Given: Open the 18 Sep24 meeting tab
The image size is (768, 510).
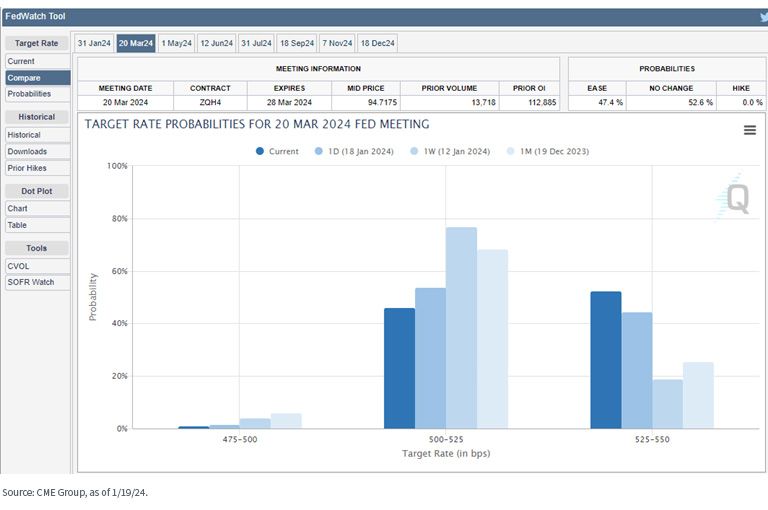Looking at the screenshot, I should click(x=297, y=43).
